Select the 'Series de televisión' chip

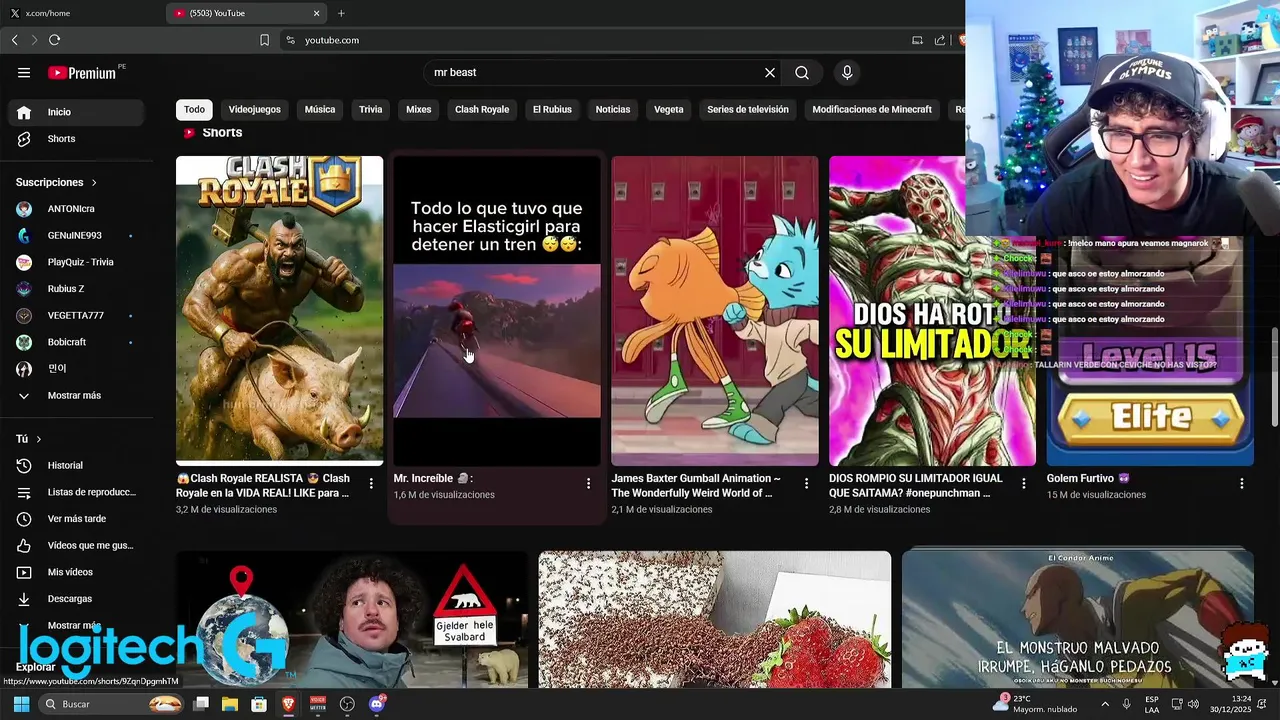pyautogui.click(x=748, y=109)
